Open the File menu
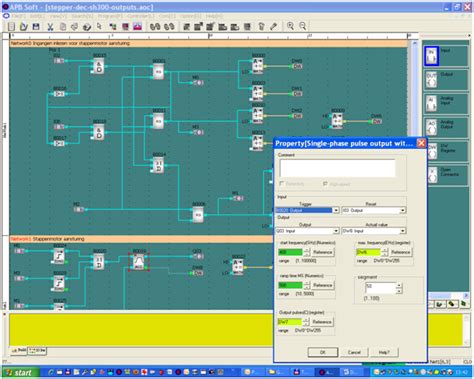 [18, 16]
